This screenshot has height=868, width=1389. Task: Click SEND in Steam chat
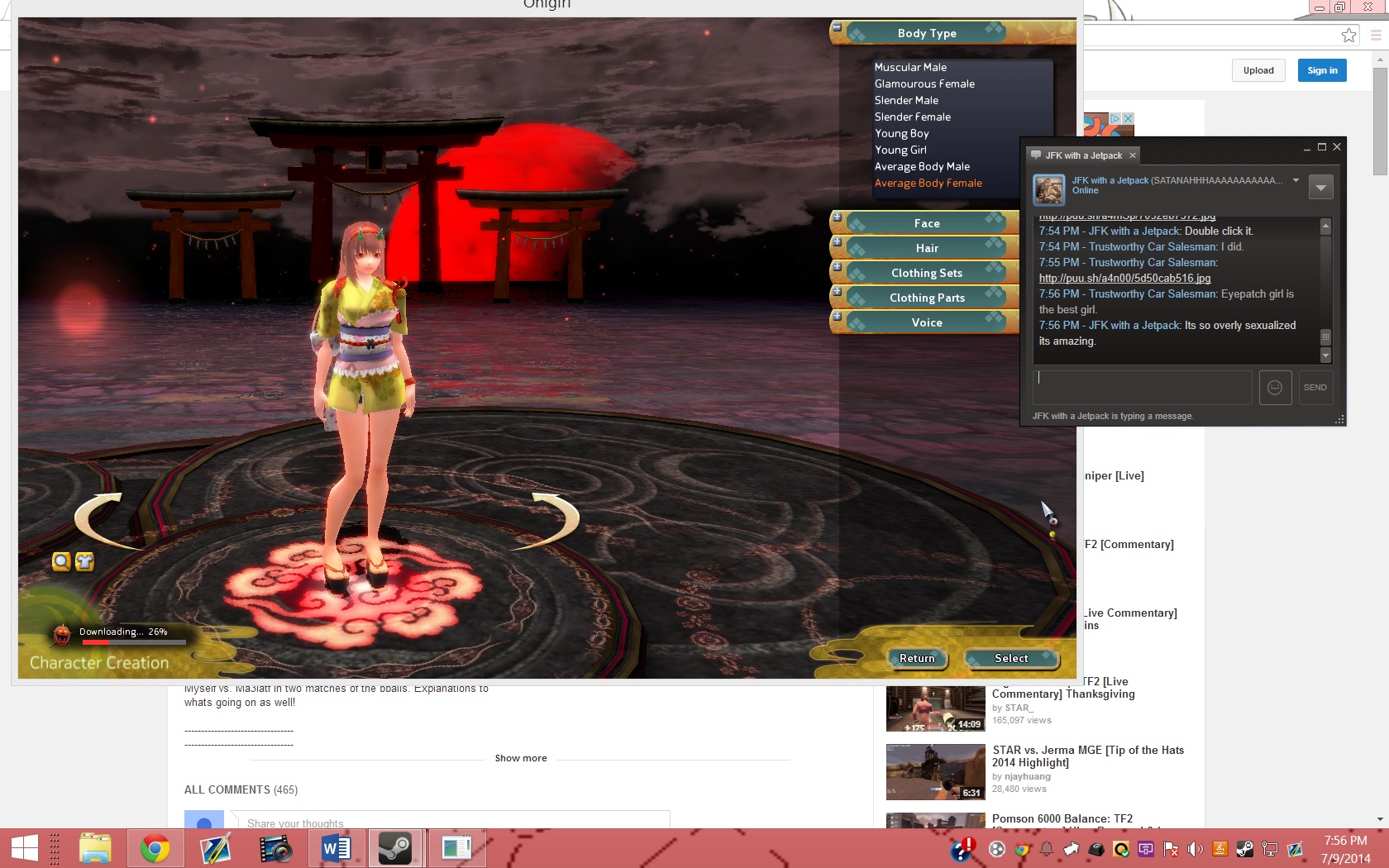[x=1315, y=388]
